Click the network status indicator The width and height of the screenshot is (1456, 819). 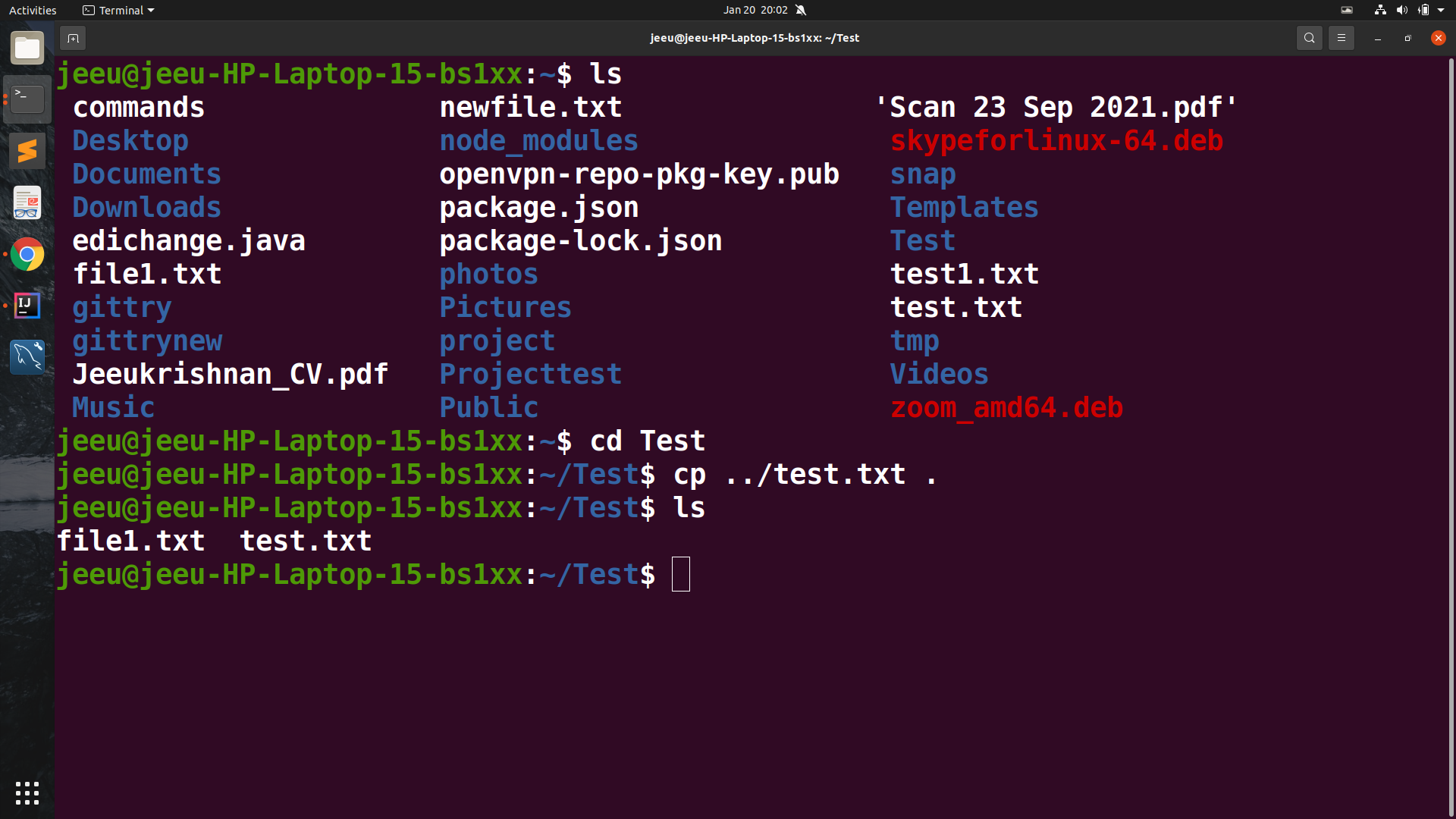click(1379, 10)
